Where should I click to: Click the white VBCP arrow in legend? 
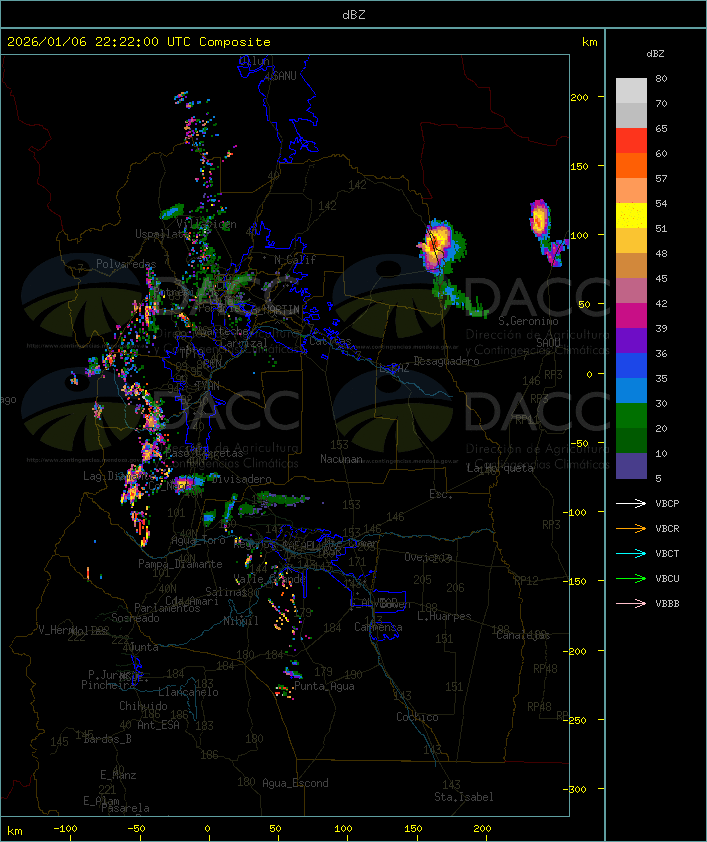631,504
